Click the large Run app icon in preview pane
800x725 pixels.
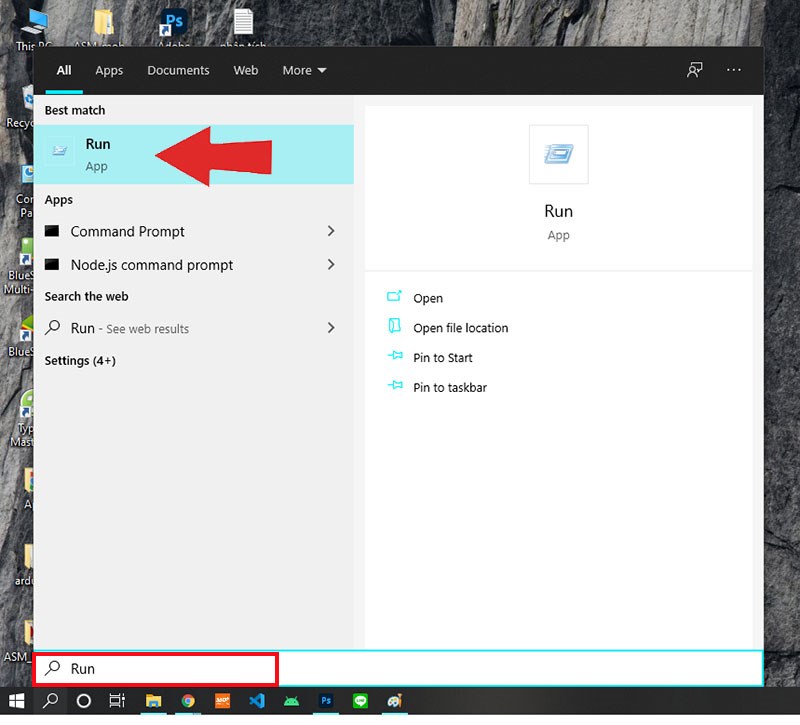[x=559, y=154]
